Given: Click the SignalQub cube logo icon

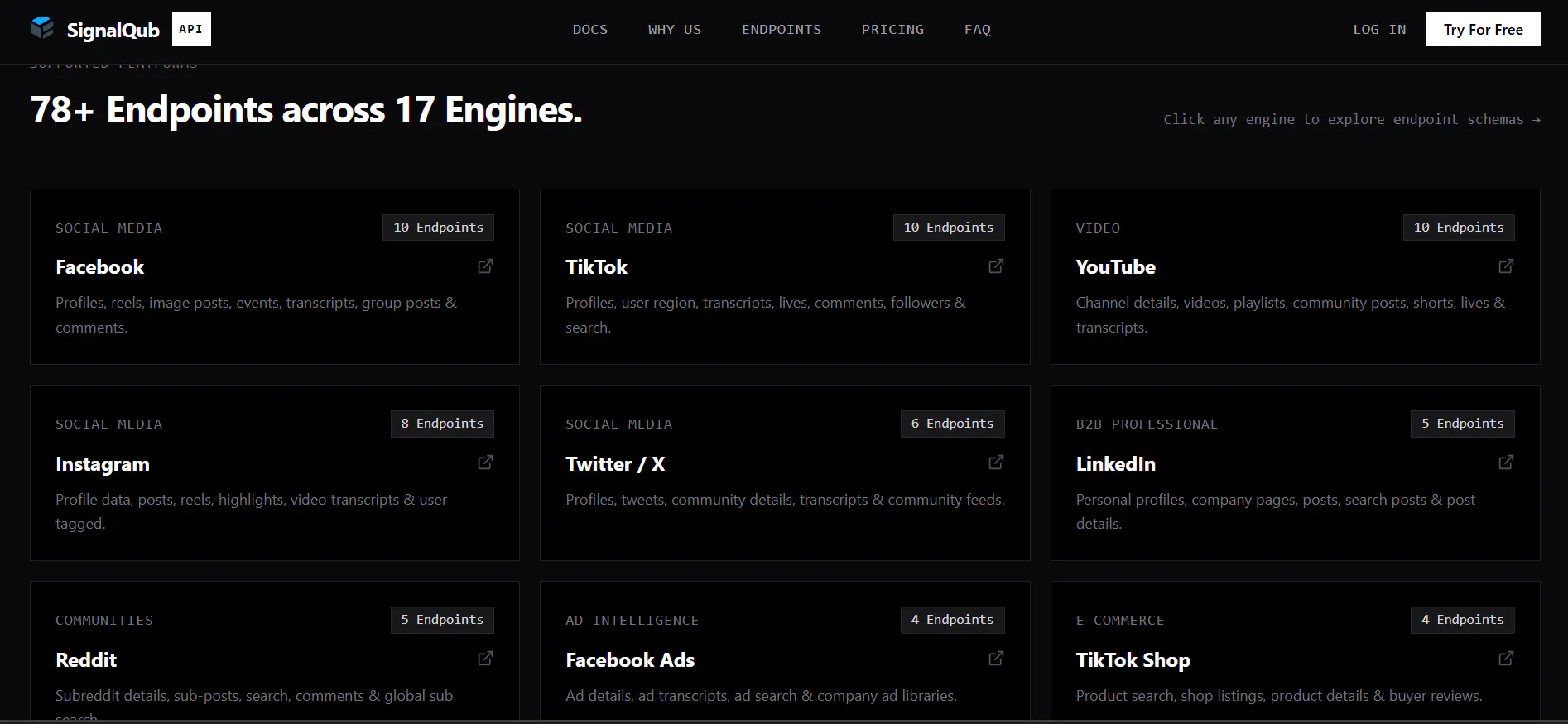Looking at the screenshot, I should [x=42, y=29].
